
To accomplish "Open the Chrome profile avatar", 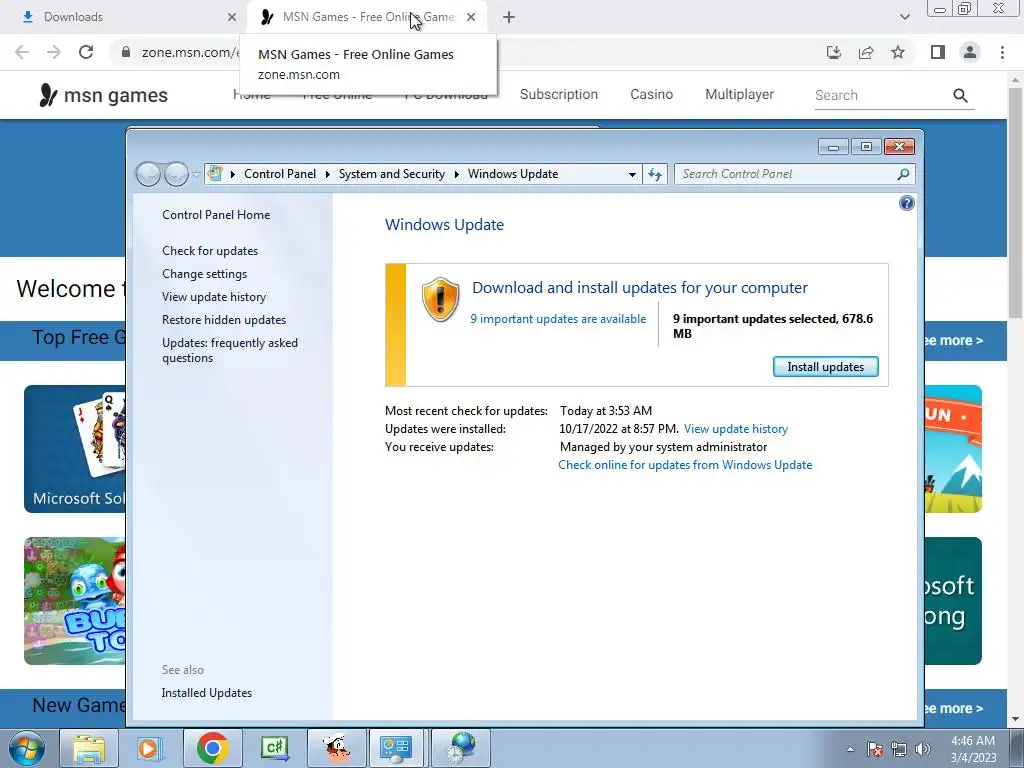I will click(x=970, y=52).
